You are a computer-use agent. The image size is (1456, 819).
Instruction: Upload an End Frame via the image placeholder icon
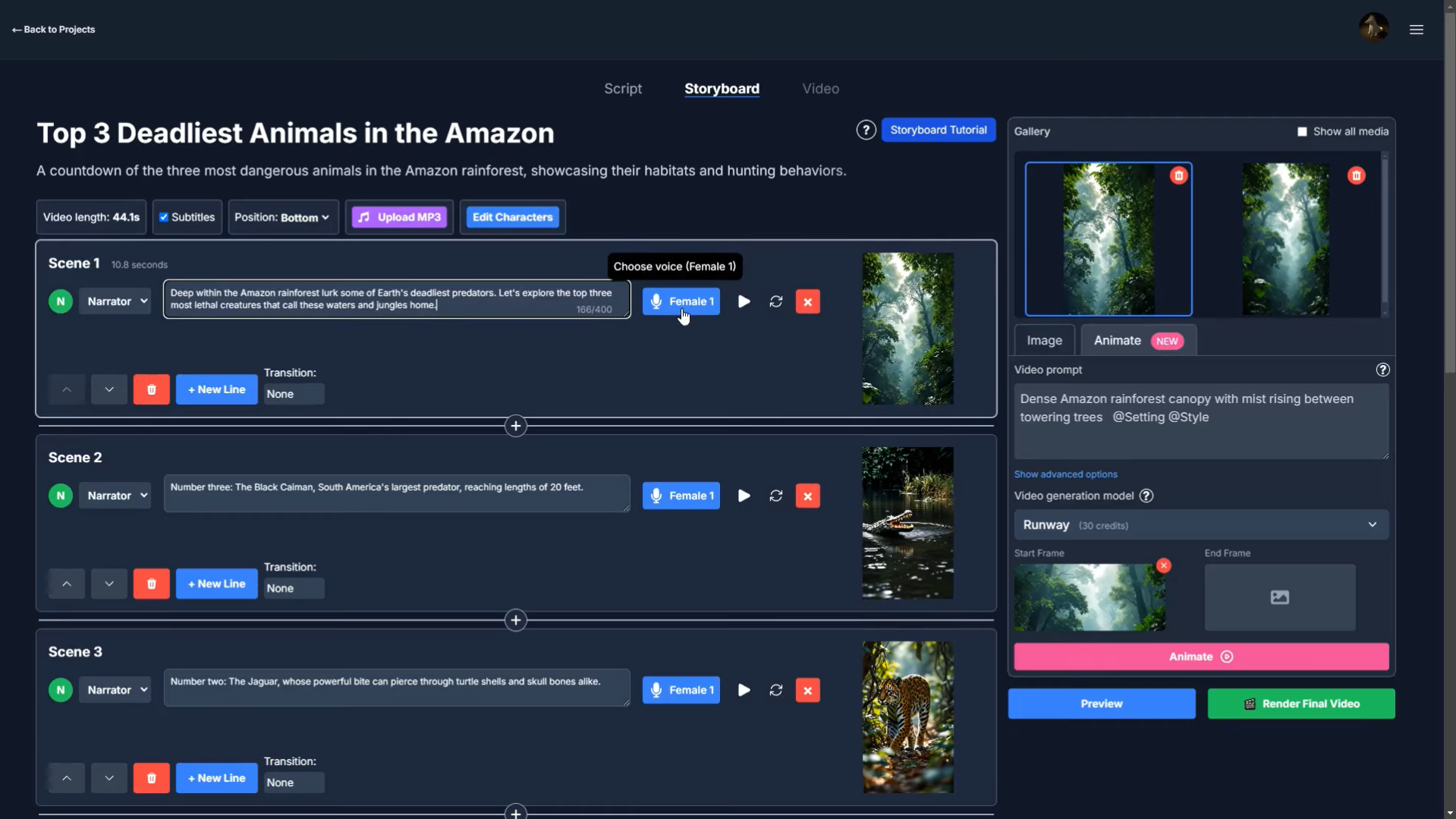(x=1278, y=597)
